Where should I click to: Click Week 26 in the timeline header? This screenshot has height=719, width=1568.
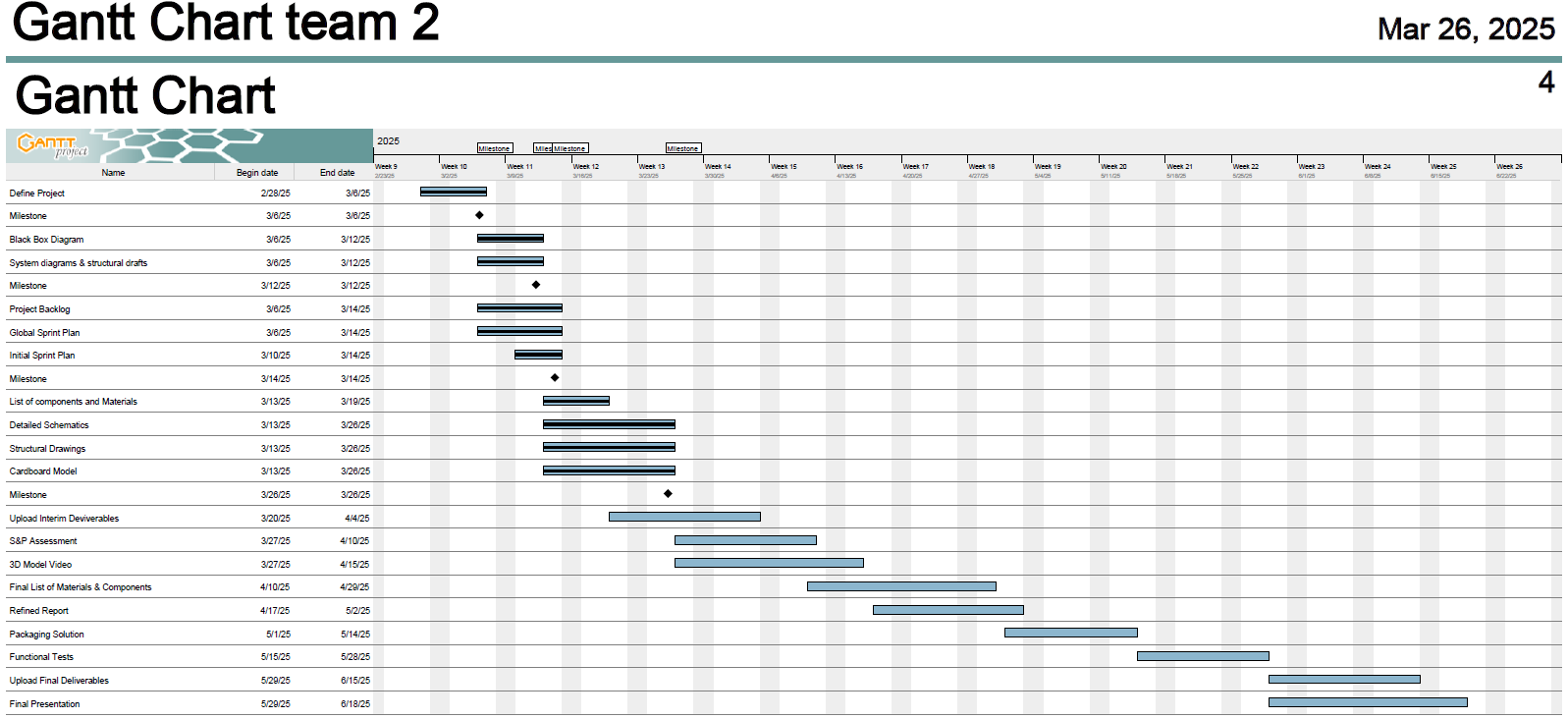[1509, 167]
